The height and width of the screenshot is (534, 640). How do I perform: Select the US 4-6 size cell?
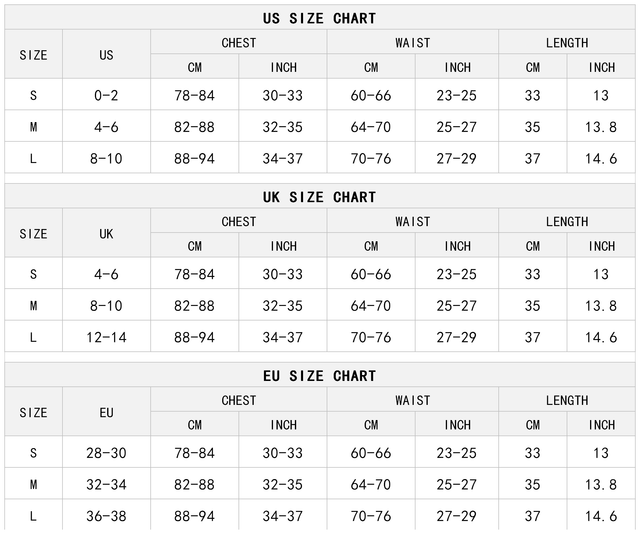tap(106, 127)
